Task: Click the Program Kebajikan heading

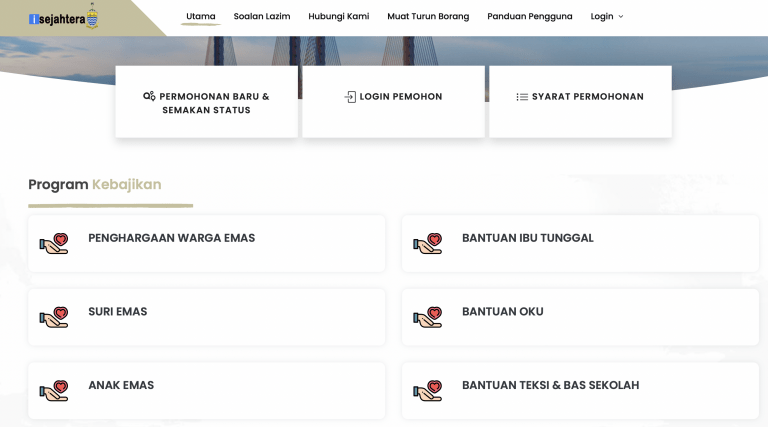Action: click(x=95, y=185)
